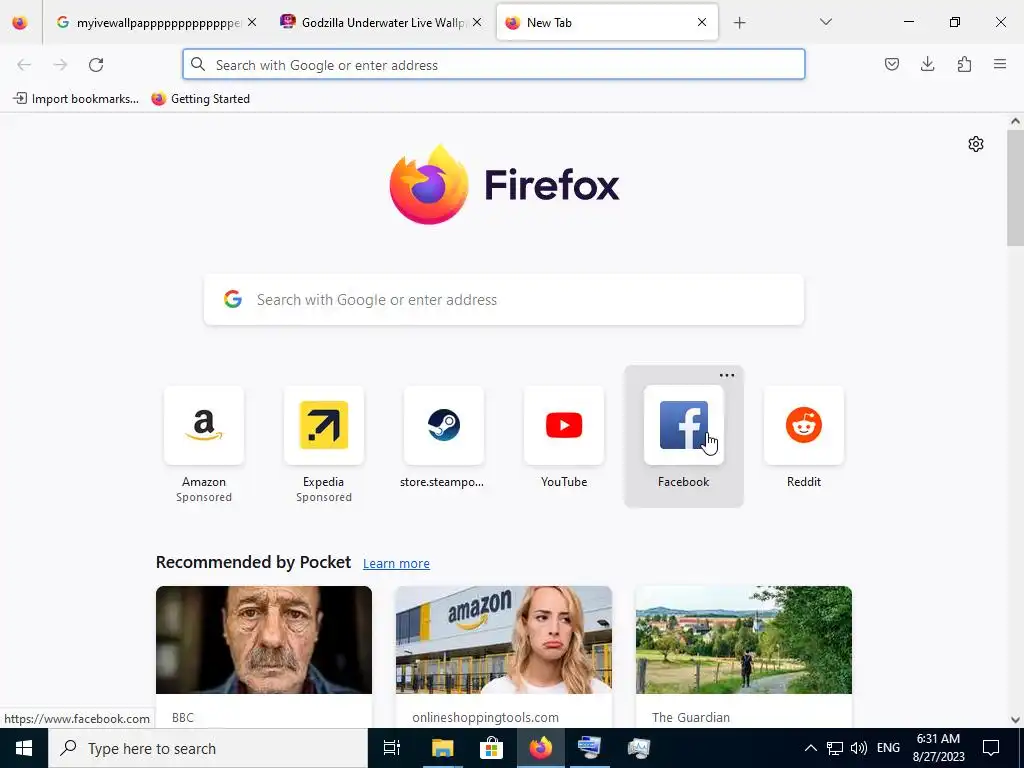1024x768 pixels.
Task: Open the Save to Pocket icon
Action: tap(891, 64)
